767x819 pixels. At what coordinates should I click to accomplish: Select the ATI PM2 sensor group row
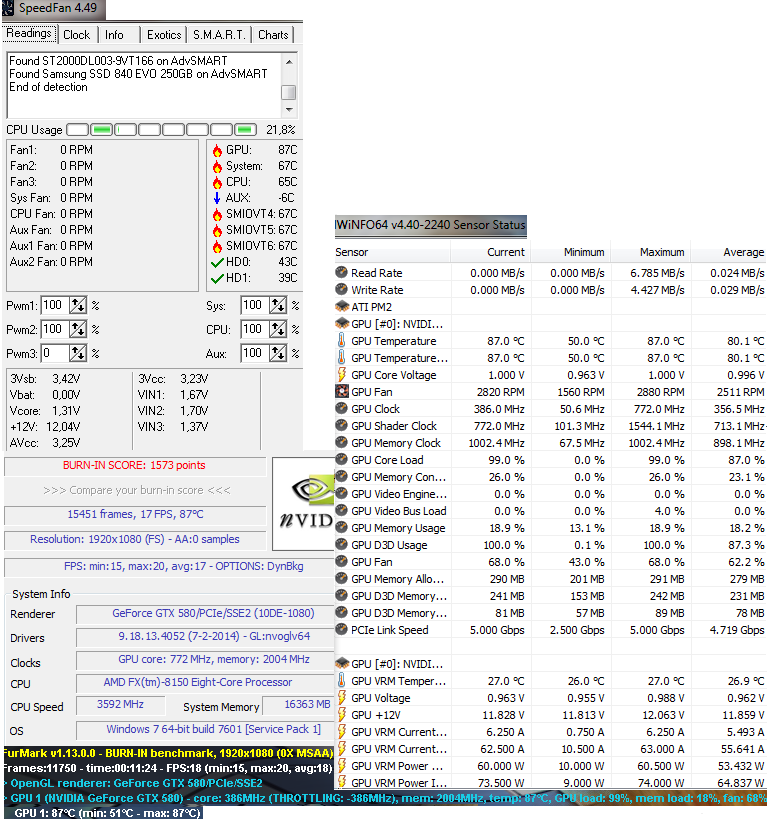(x=371, y=307)
